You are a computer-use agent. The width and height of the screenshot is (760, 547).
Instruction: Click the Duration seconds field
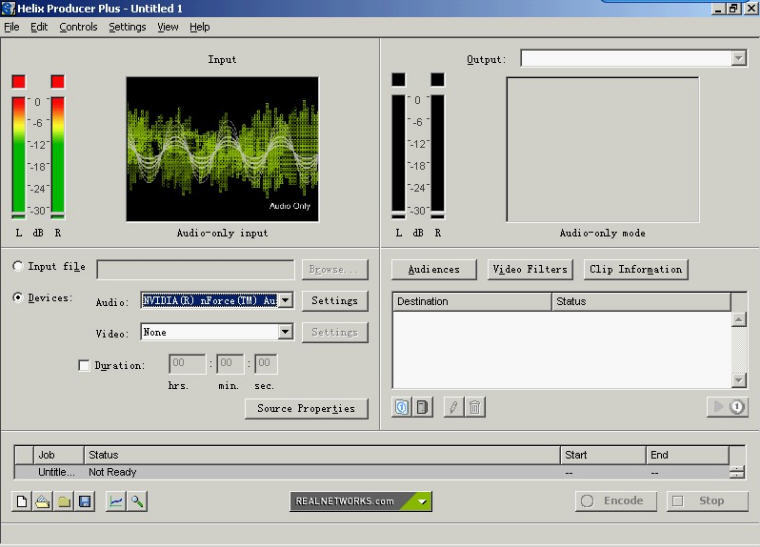[266, 364]
